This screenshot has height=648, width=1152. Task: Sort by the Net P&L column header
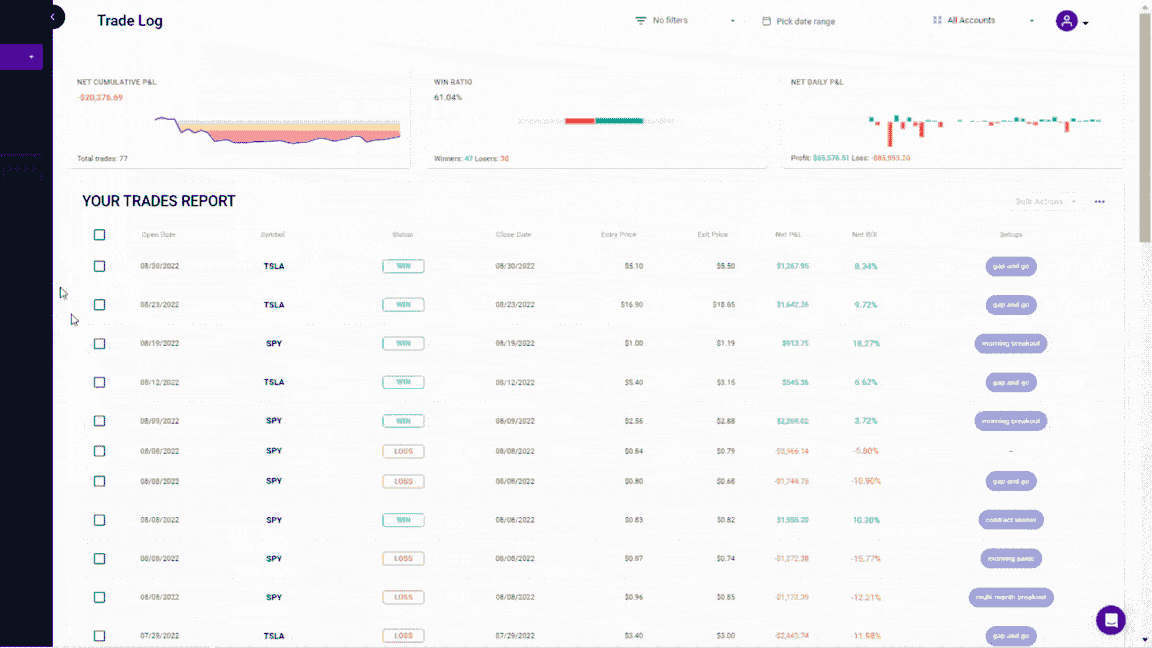click(788, 235)
